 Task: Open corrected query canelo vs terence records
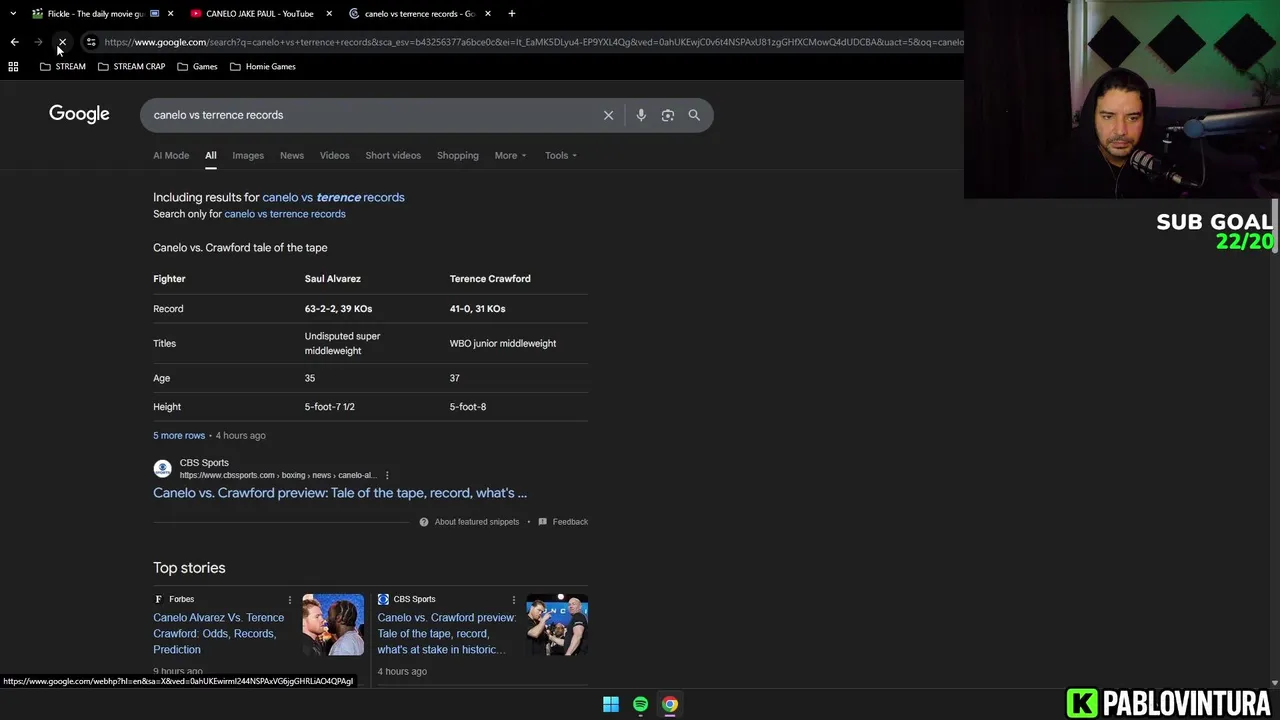333,198
